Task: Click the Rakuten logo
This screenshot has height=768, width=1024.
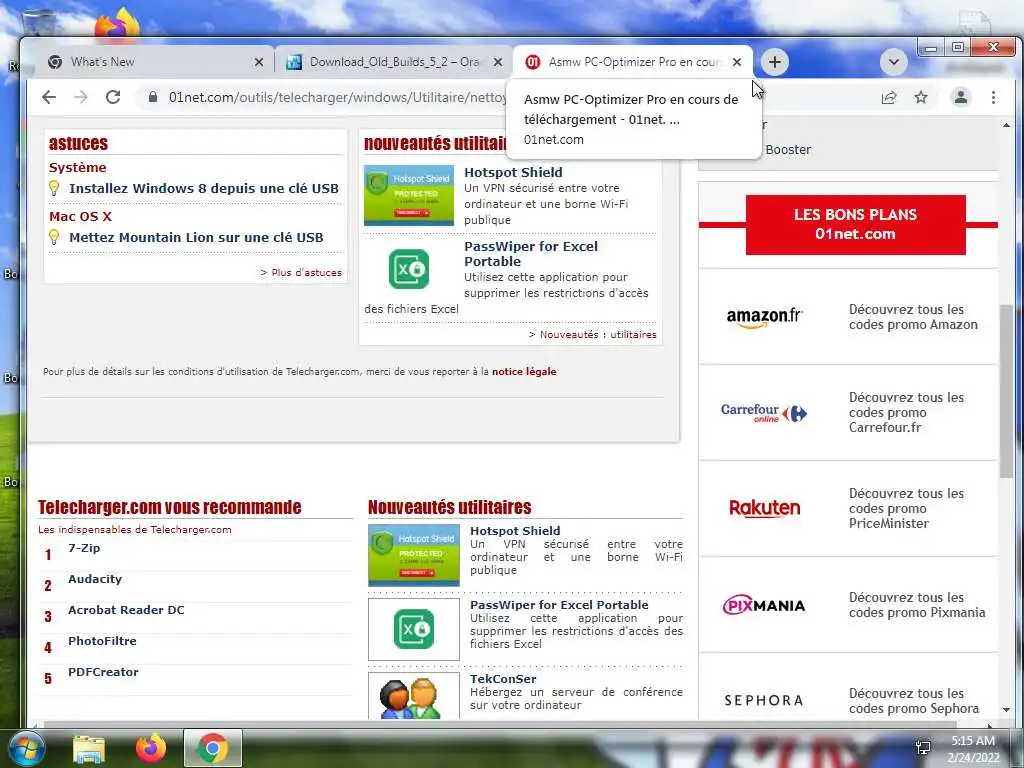Action: 764,508
